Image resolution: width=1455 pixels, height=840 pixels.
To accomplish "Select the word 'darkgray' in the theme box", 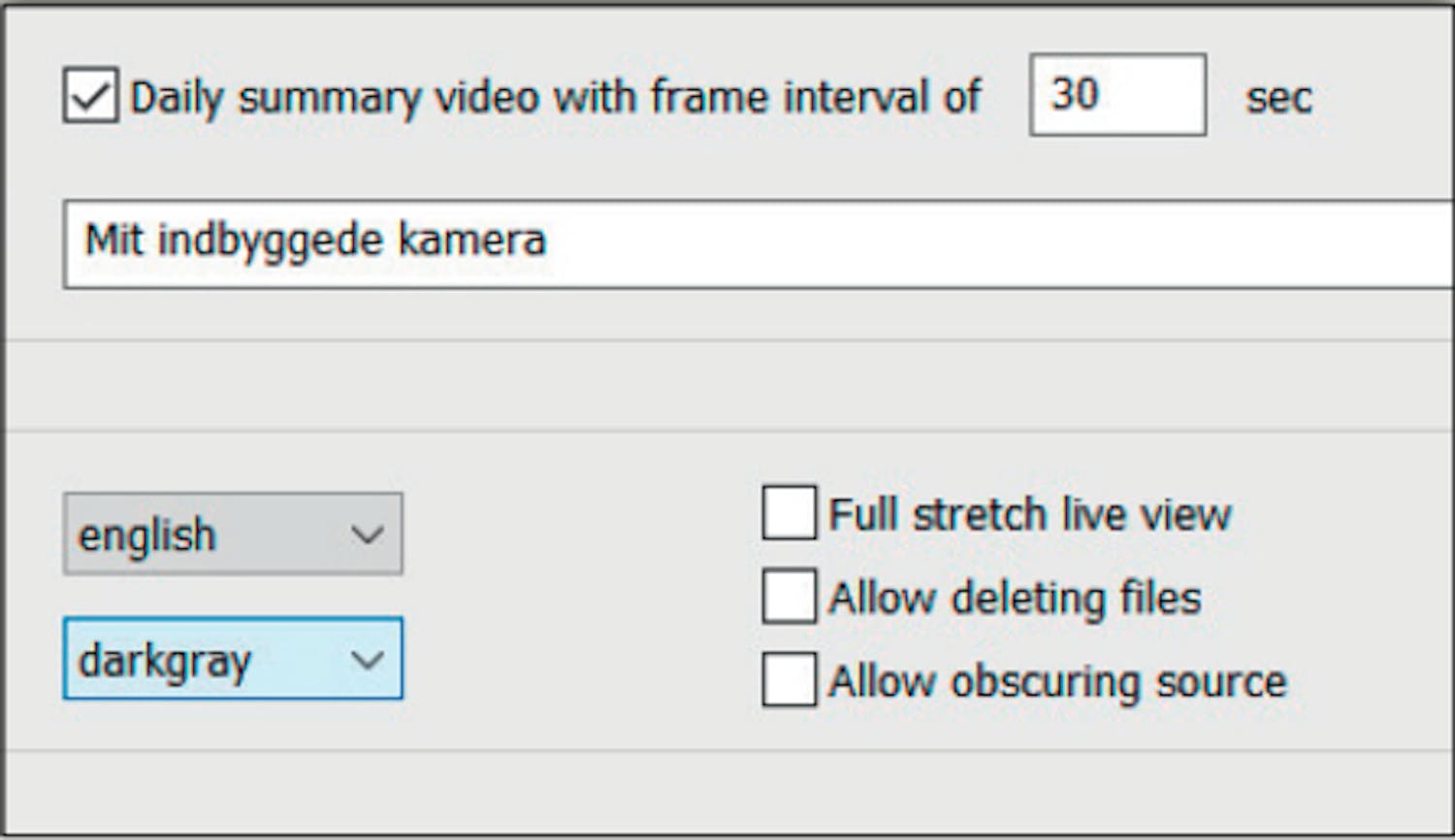I will (x=164, y=662).
